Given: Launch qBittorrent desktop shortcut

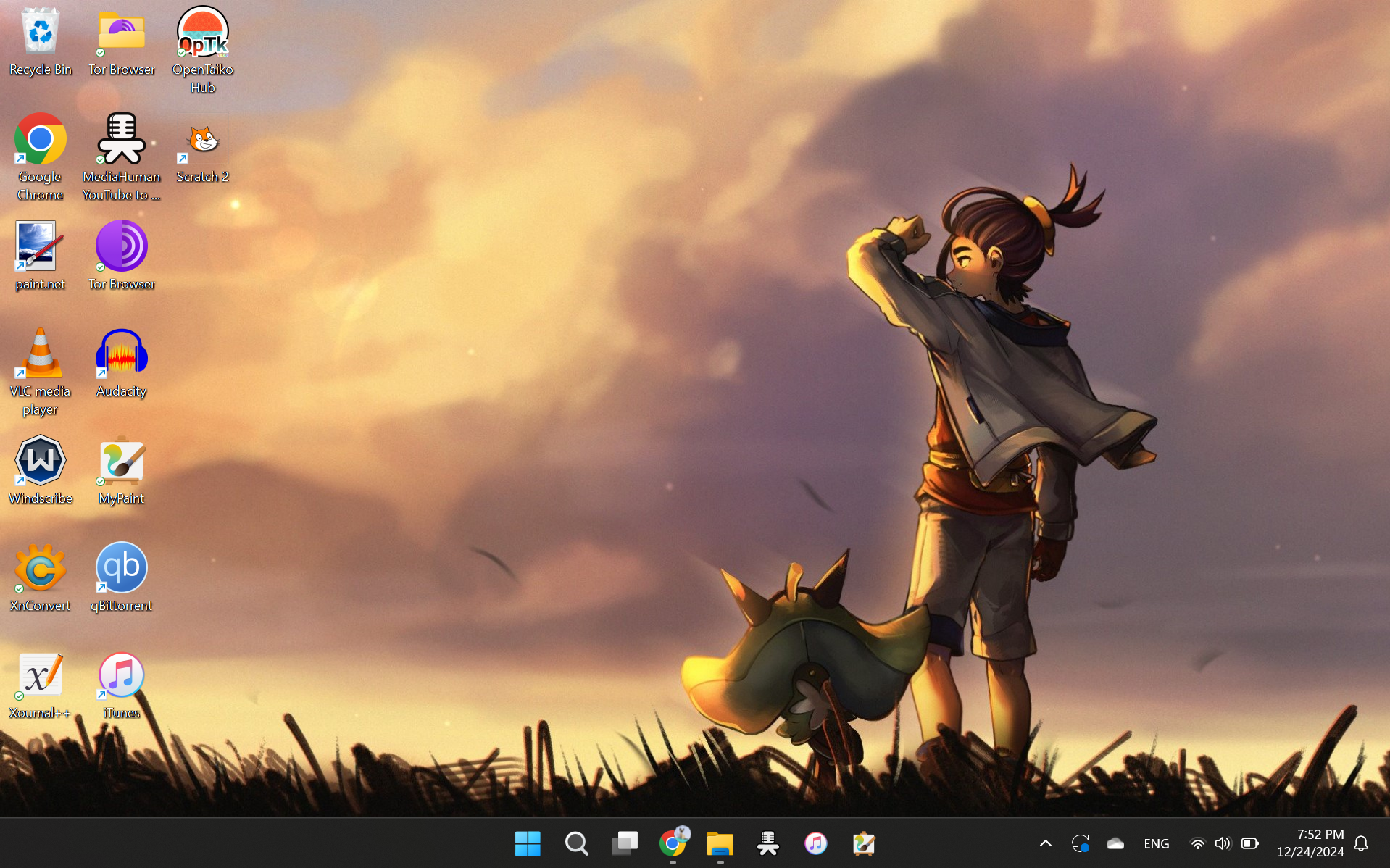Looking at the screenshot, I should pos(122,577).
